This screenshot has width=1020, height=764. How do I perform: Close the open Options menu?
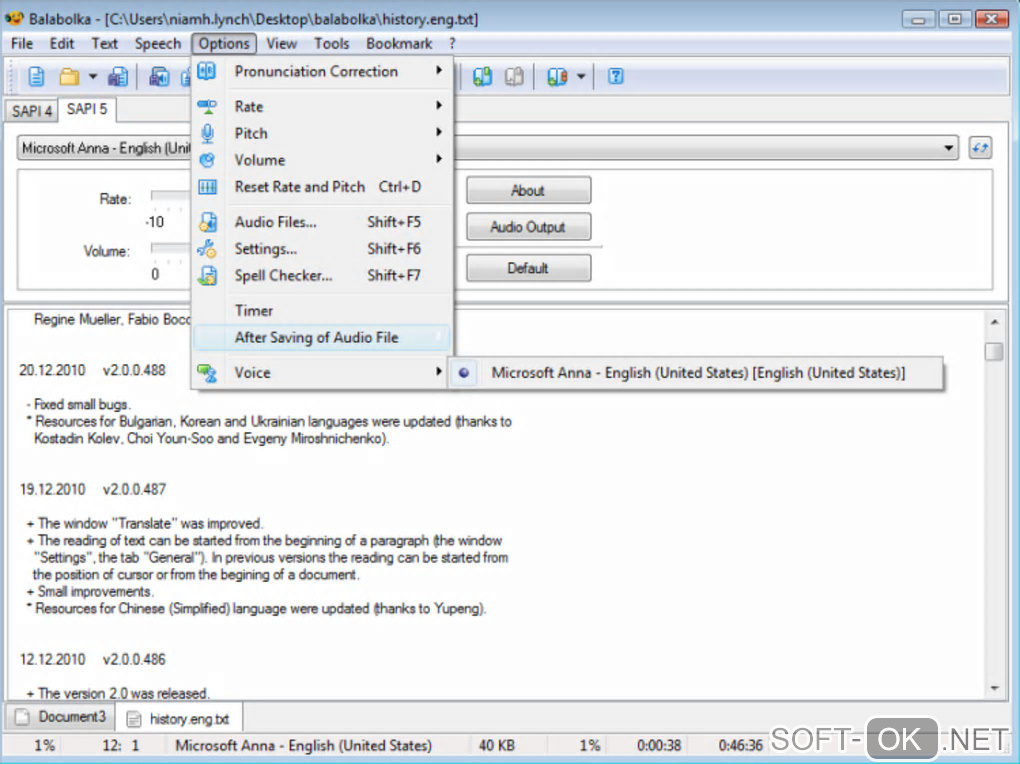point(224,44)
